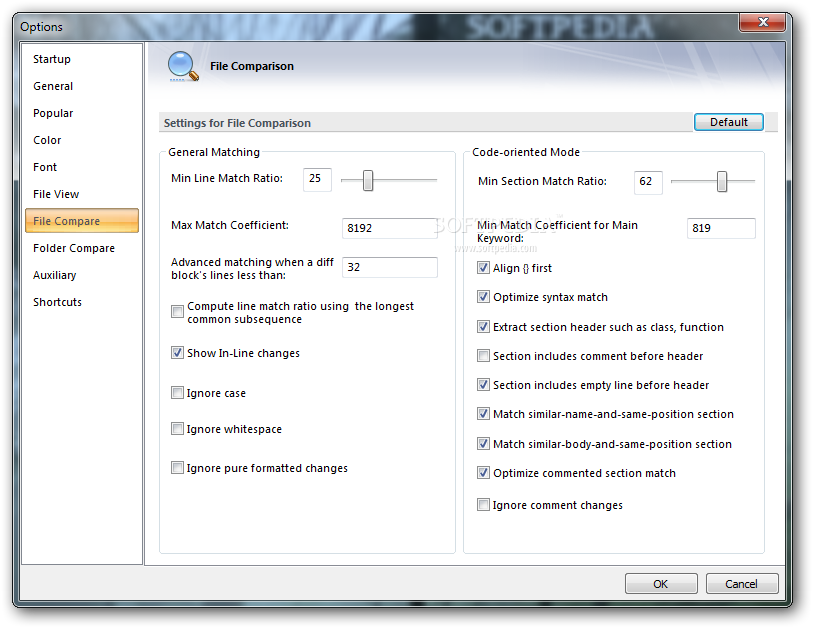Select File View in the sidebar
The height and width of the screenshot is (628, 813).
(x=56, y=194)
